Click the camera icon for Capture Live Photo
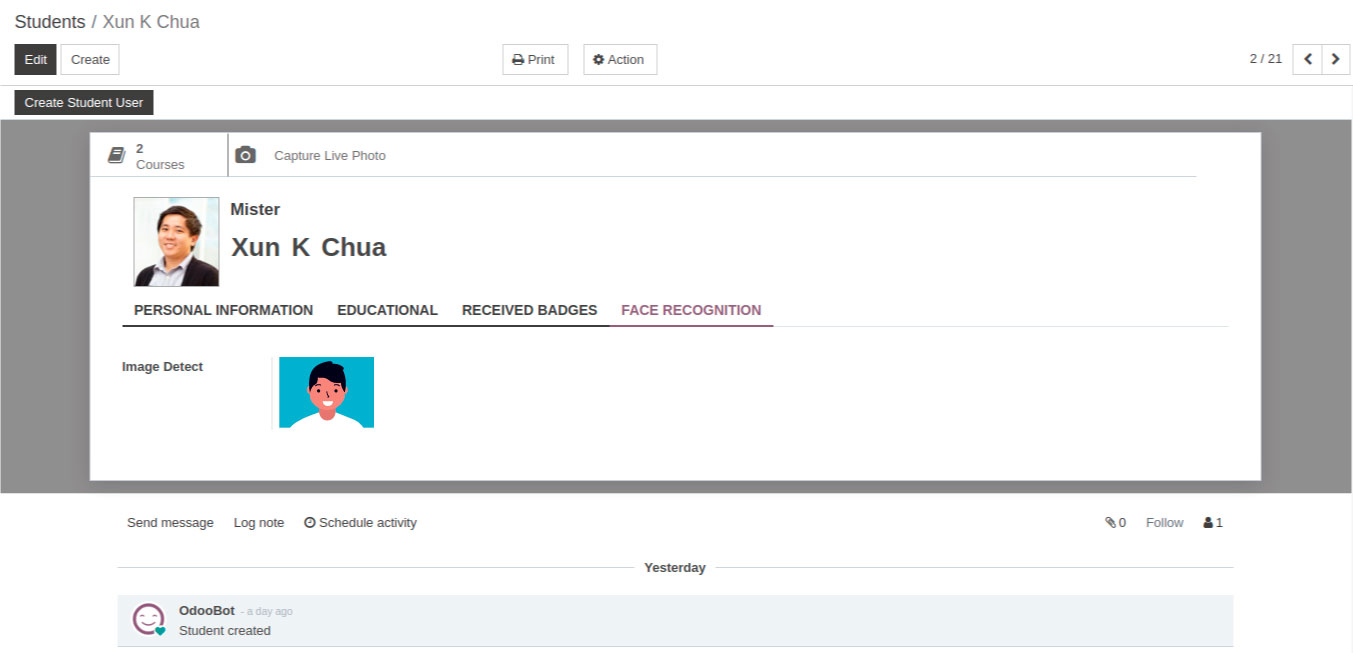Image resolution: width=1353 pixels, height=653 pixels. click(245, 155)
